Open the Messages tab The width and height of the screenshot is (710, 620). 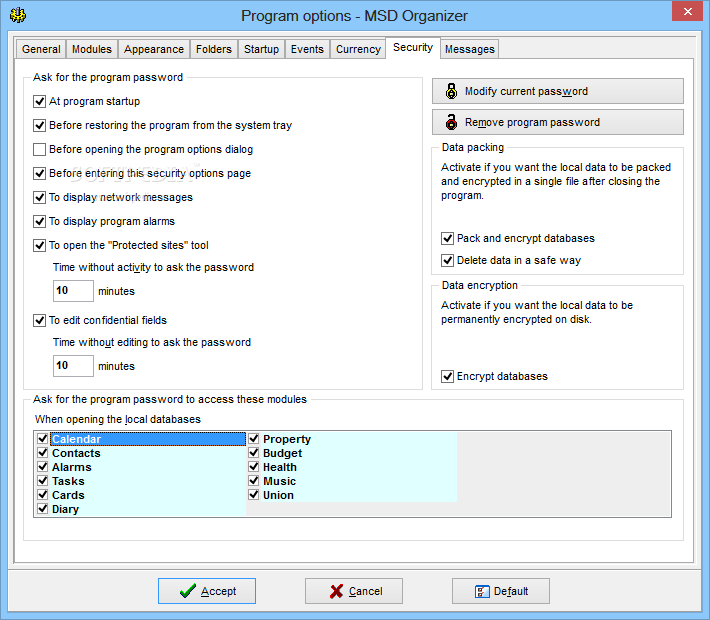(470, 49)
